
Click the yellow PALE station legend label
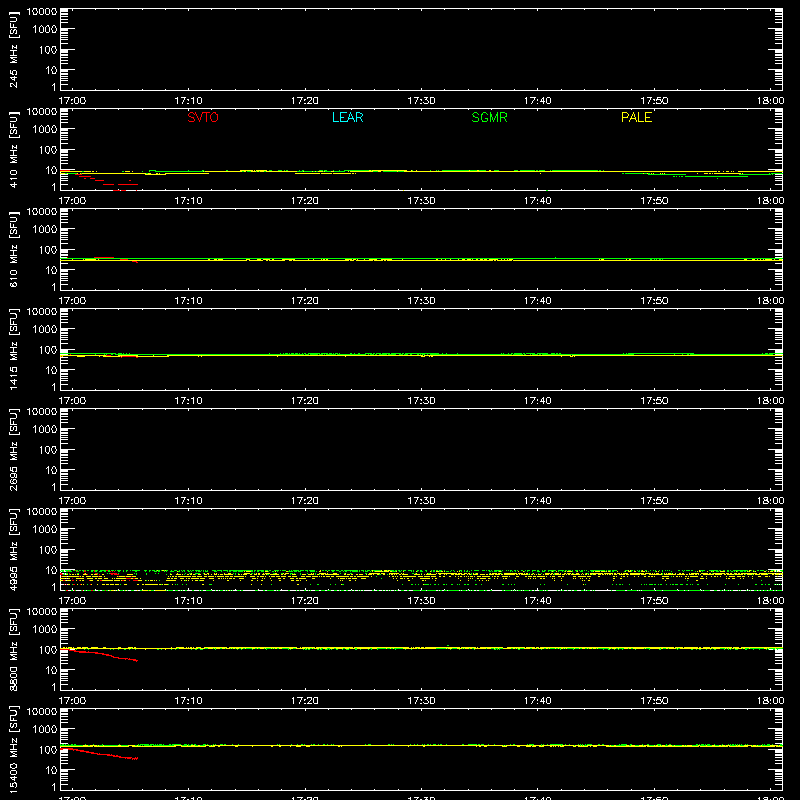click(x=636, y=117)
